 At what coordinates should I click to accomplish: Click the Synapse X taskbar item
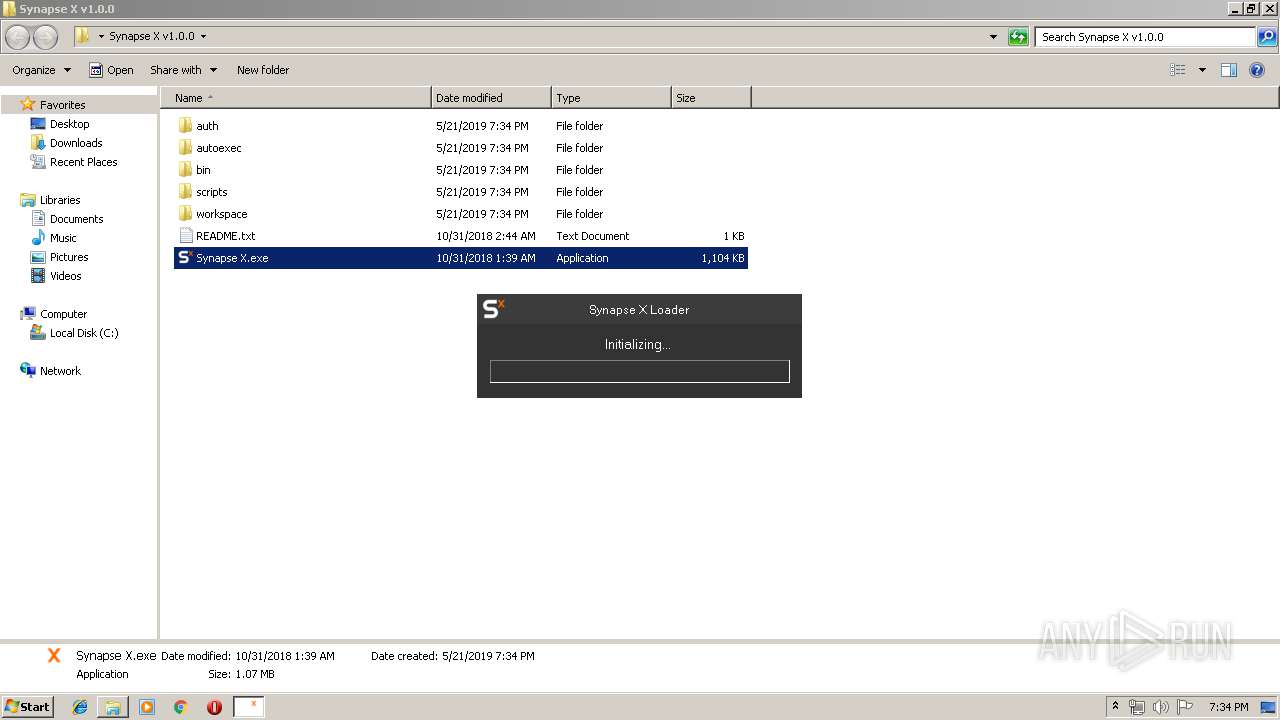(x=248, y=707)
